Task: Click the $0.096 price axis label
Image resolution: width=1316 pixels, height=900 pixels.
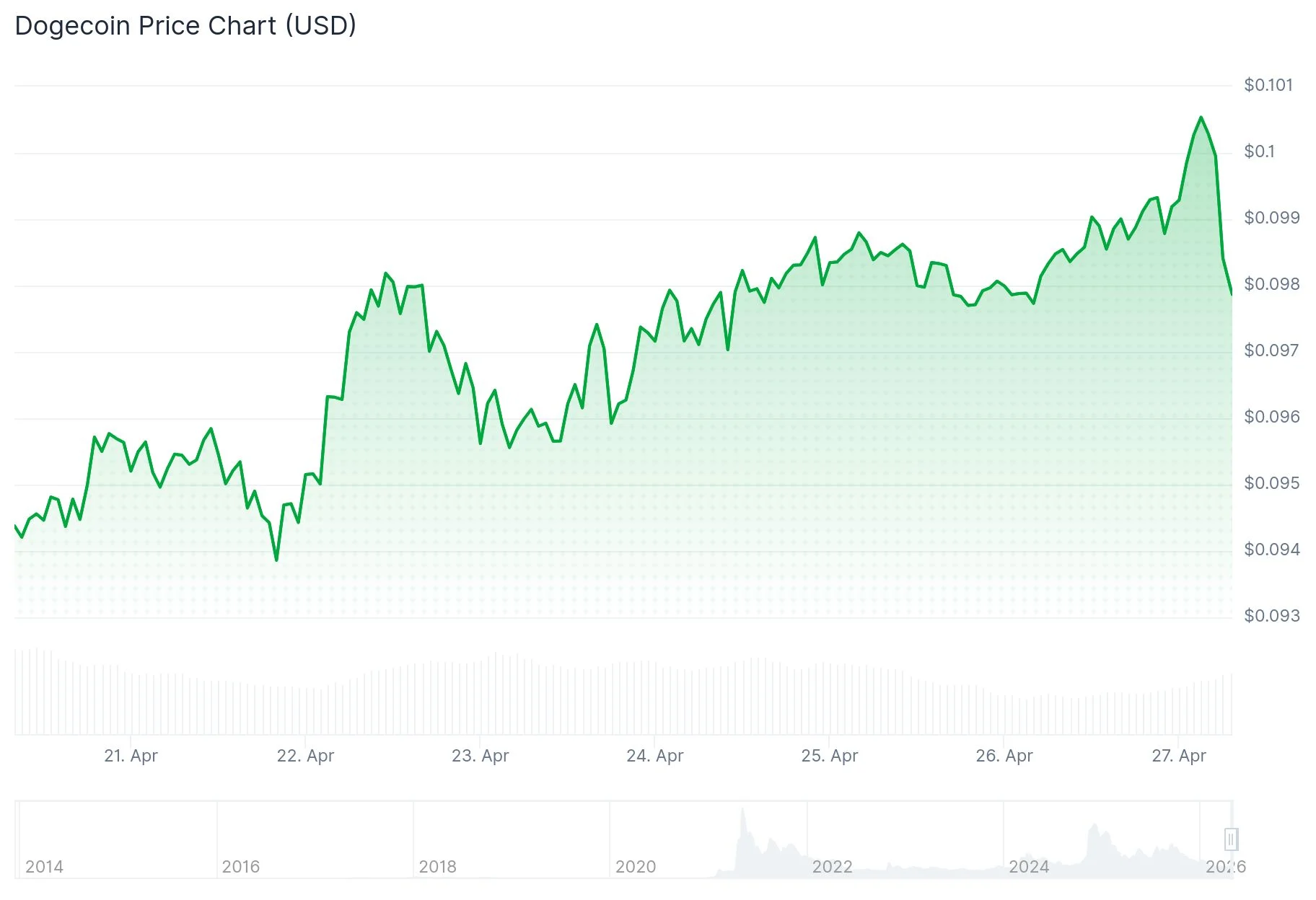Action: click(1271, 417)
